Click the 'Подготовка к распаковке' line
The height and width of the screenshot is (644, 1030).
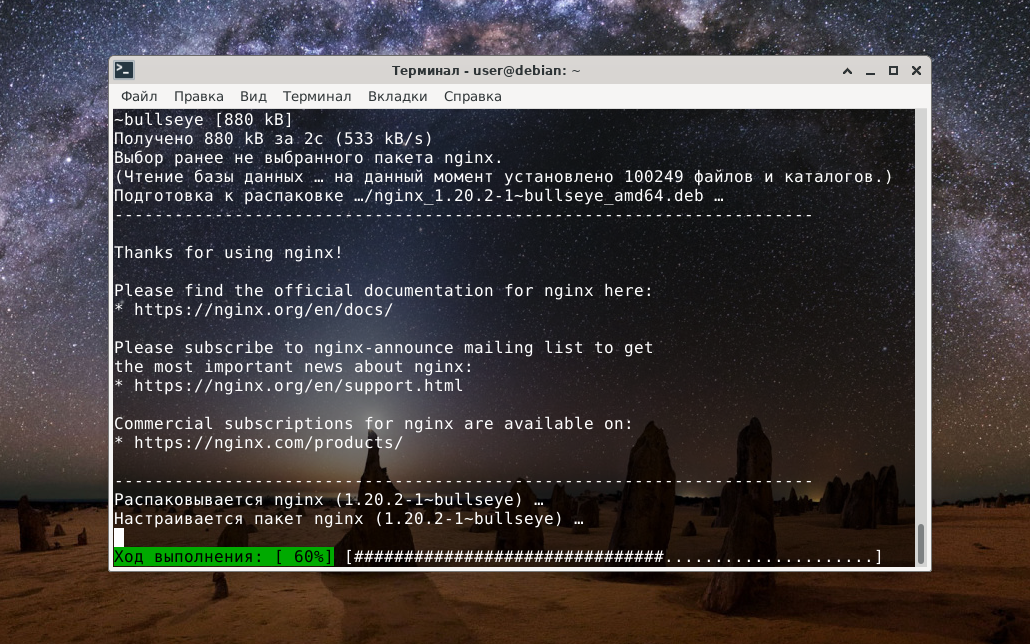[418, 196]
